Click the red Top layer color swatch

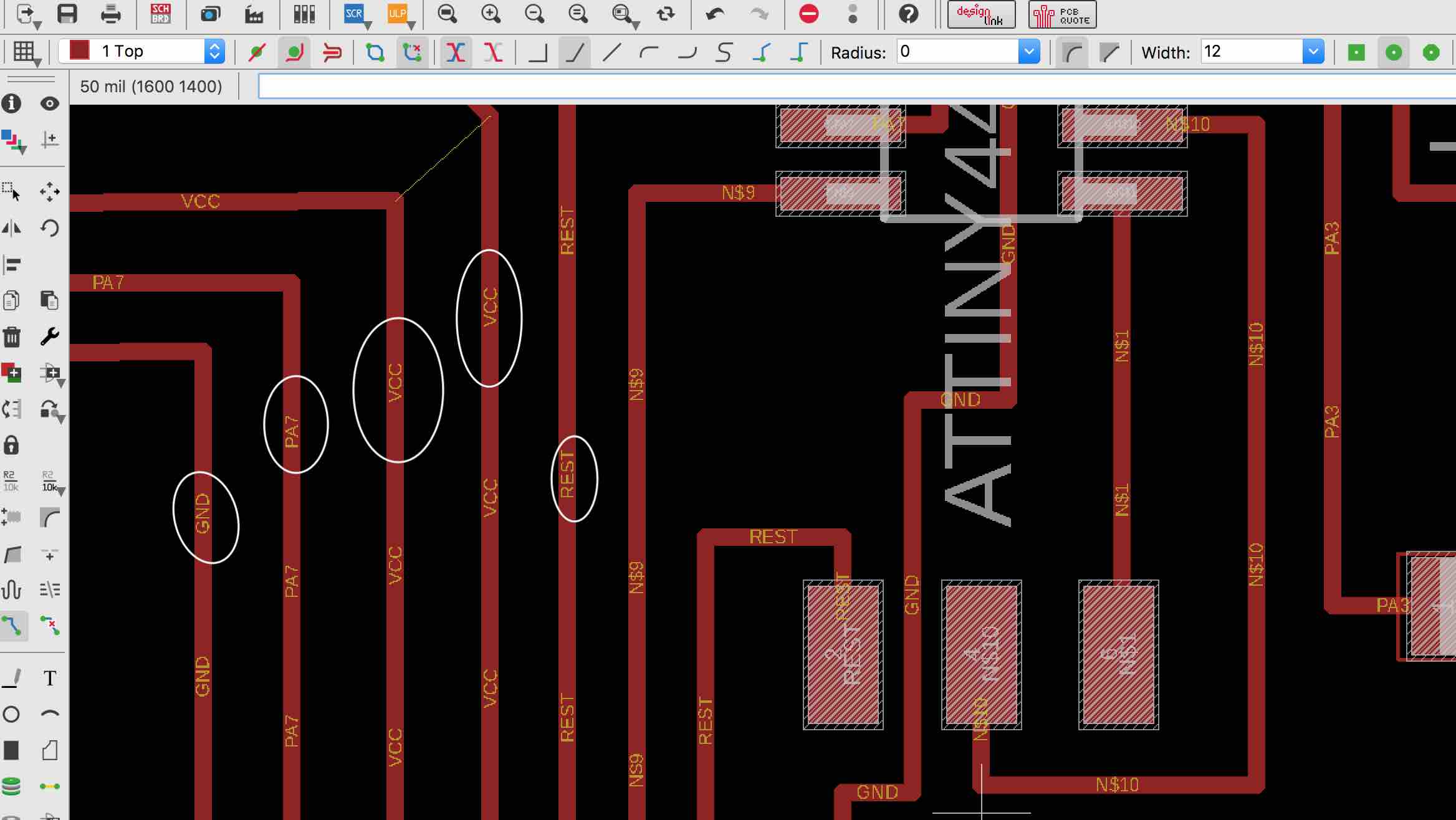tap(79, 50)
